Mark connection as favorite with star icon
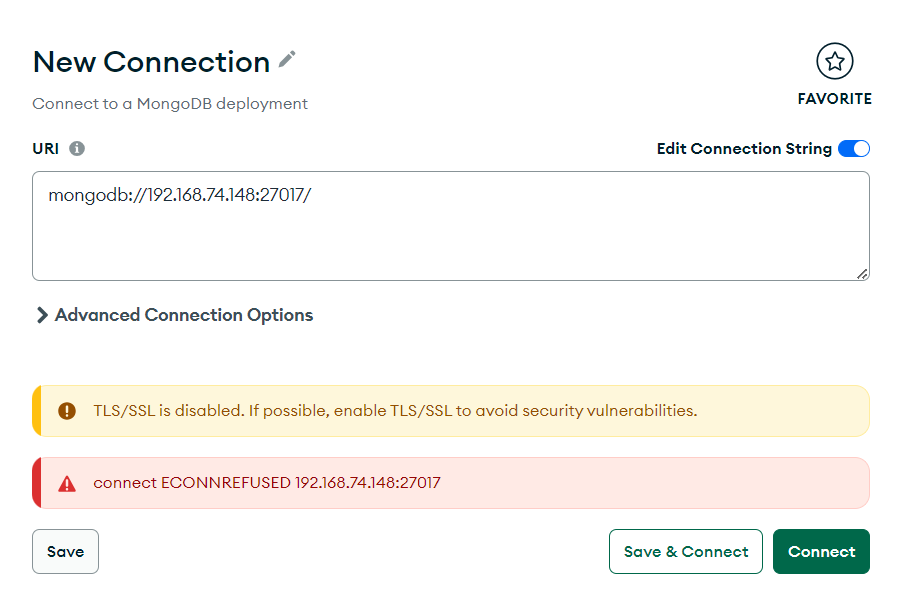Viewport: 905px width, 589px height. tap(835, 61)
